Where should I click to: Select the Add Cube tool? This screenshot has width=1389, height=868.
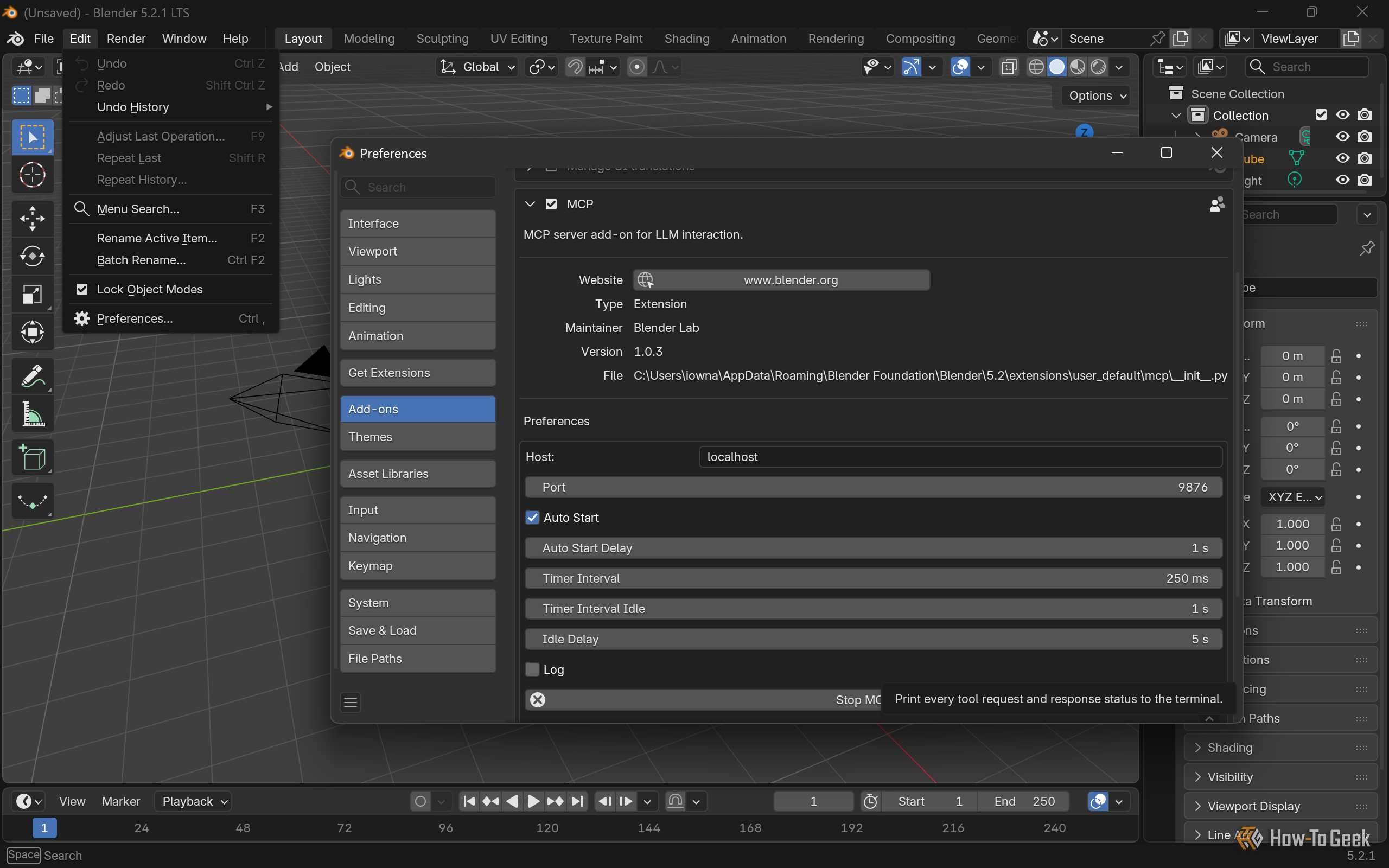click(33, 457)
